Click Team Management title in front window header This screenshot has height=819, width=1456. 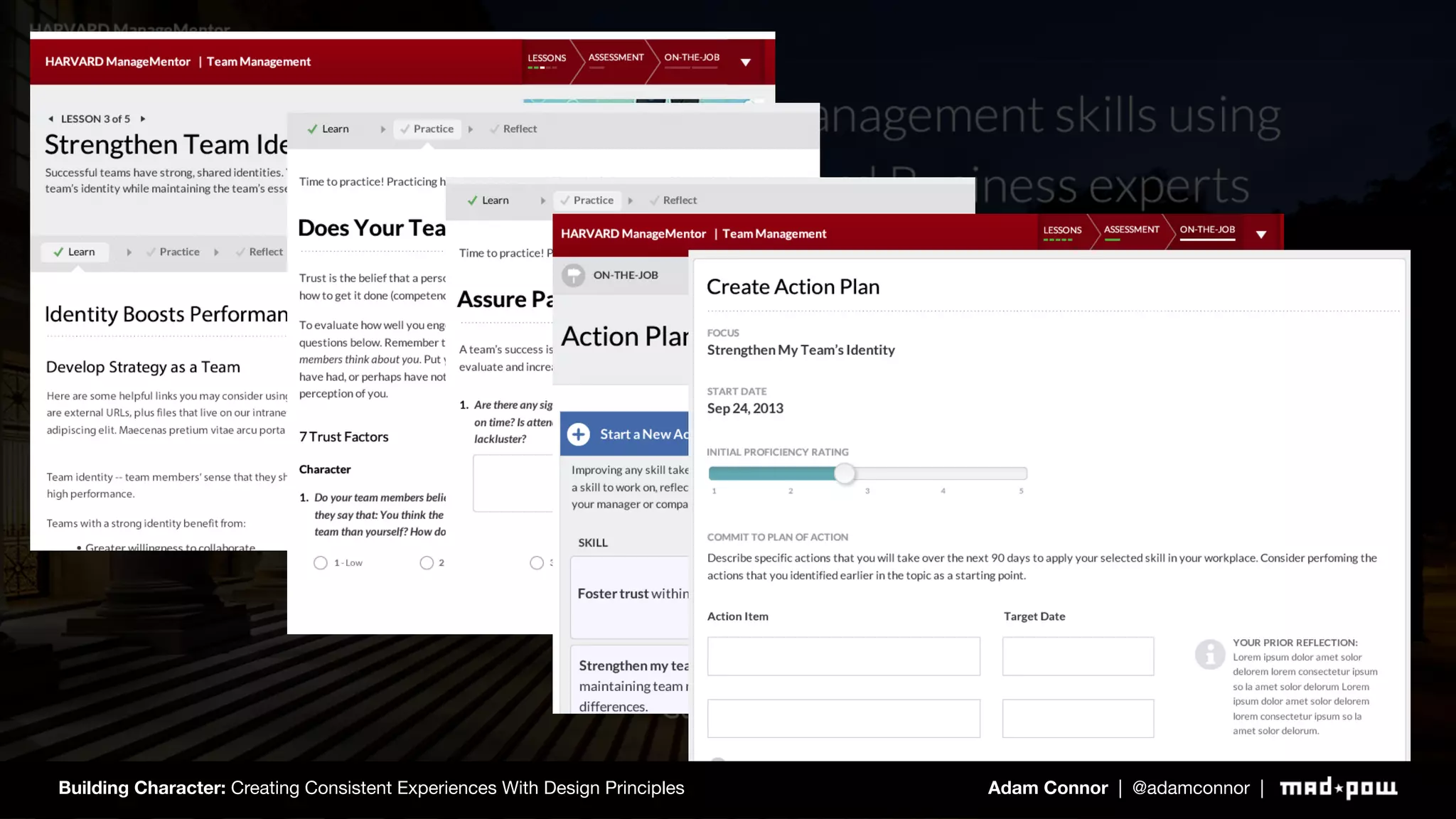point(774,234)
